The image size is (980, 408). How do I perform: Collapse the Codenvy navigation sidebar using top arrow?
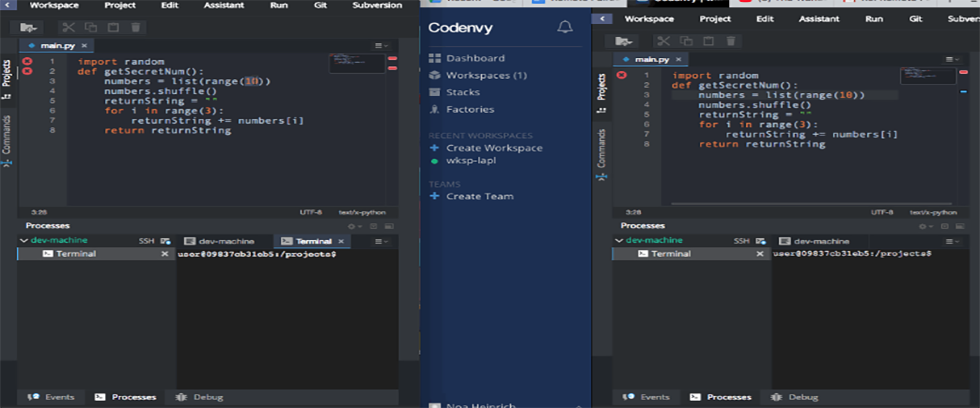(x=601, y=19)
